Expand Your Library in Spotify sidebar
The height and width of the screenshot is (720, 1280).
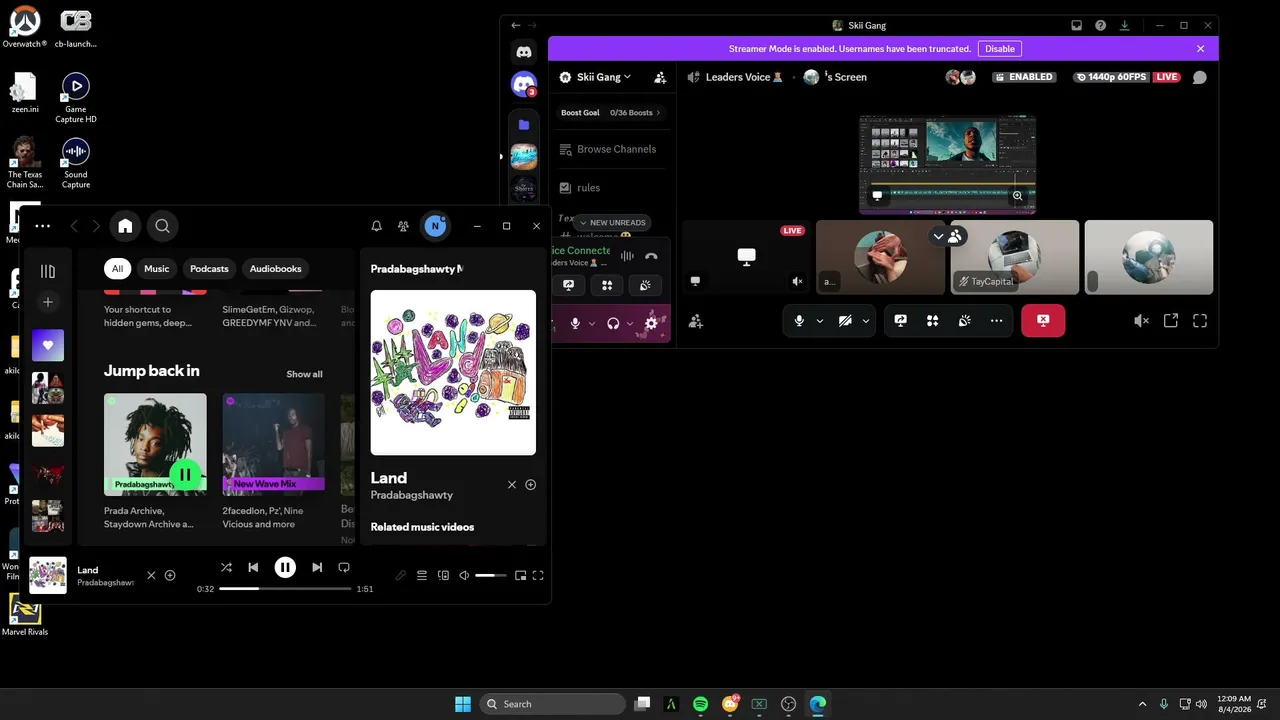click(x=48, y=271)
